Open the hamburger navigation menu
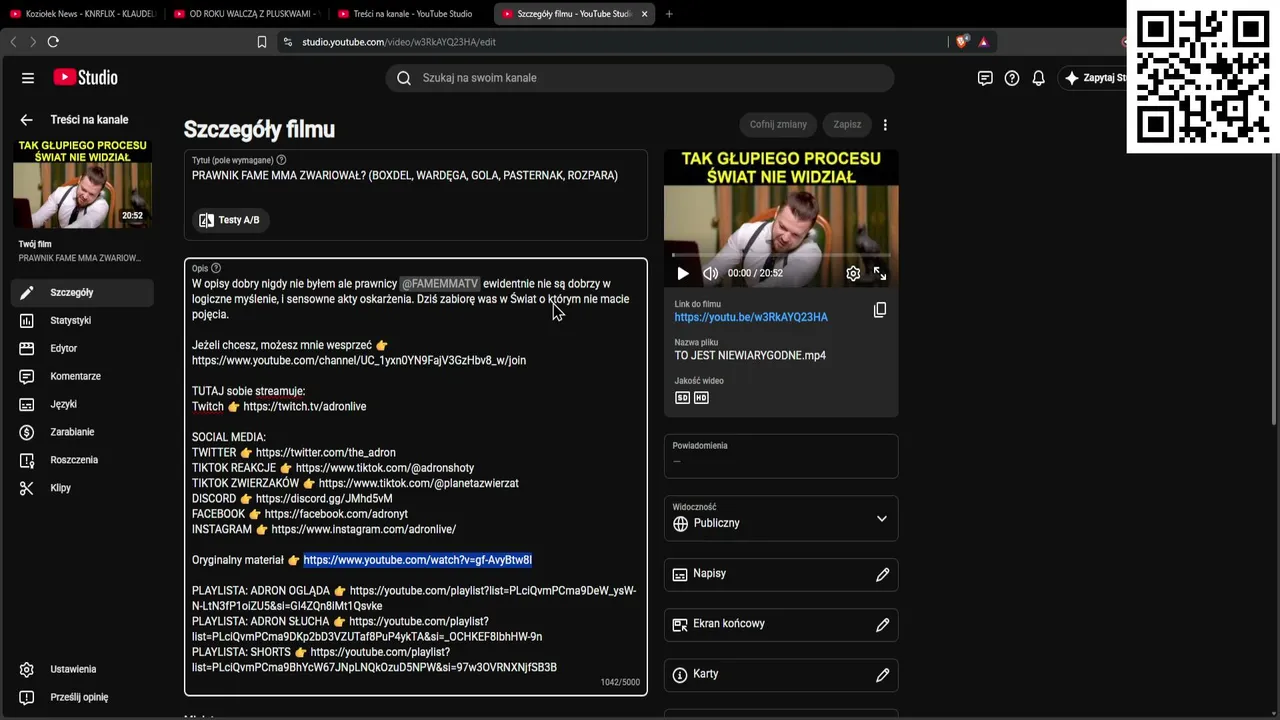1280x720 pixels. click(x=28, y=78)
